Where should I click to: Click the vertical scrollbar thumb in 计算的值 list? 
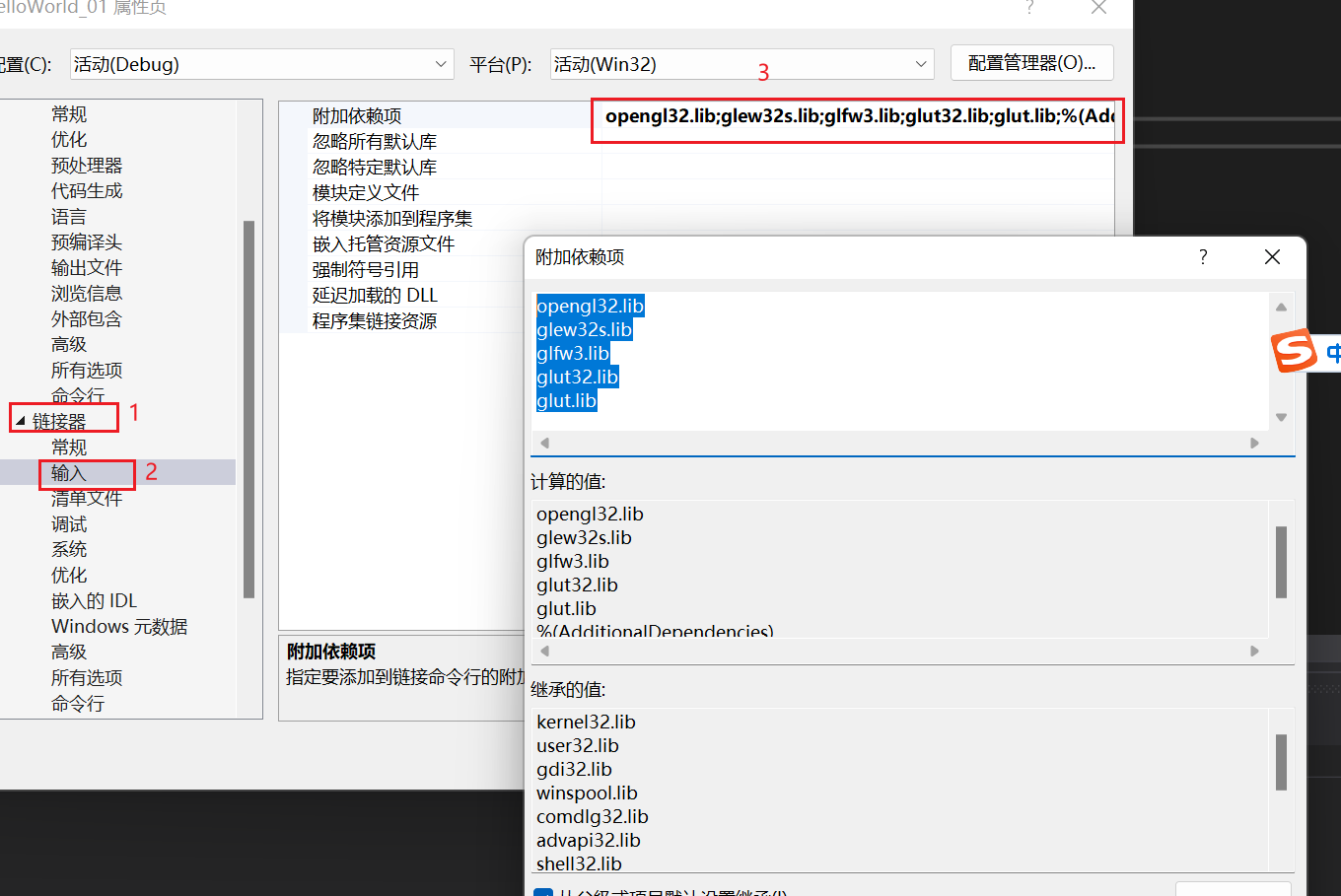tap(1281, 562)
